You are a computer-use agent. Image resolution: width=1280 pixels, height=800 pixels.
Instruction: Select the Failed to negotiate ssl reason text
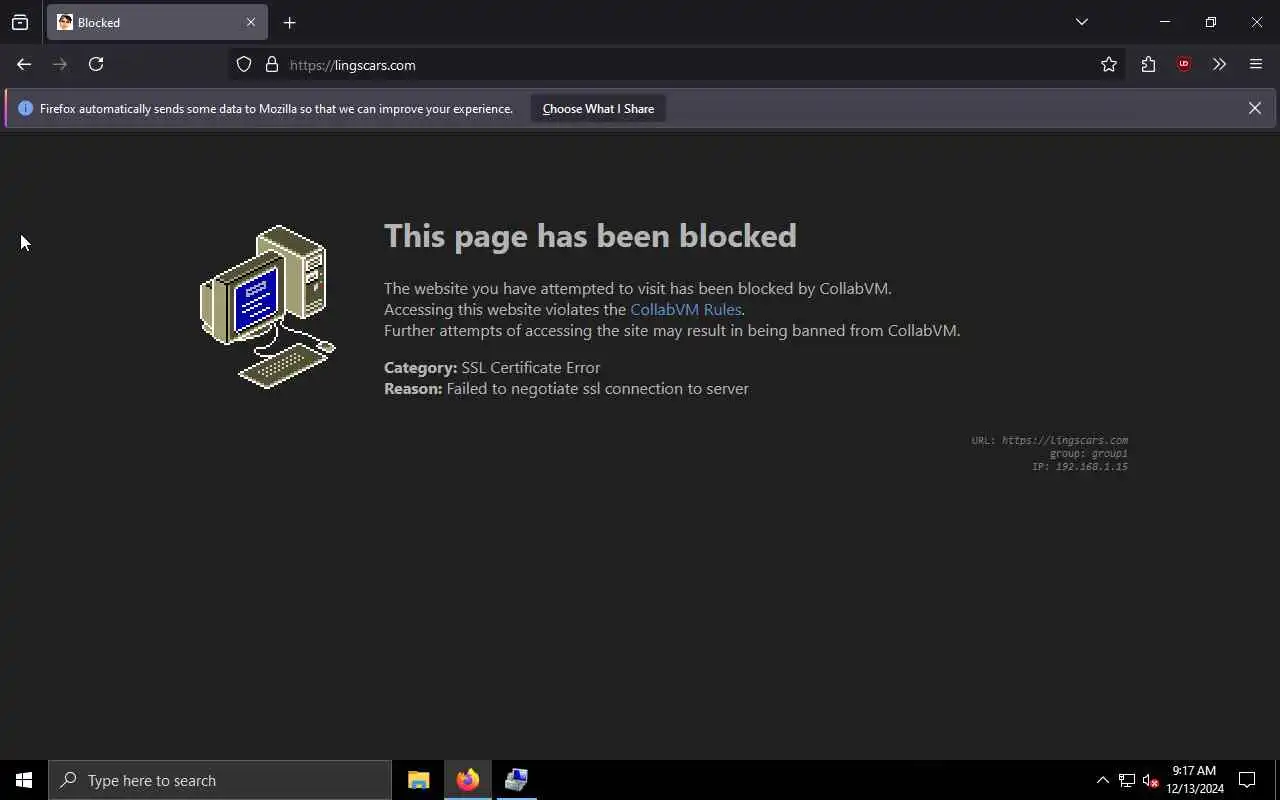click(x=597, y=389)
